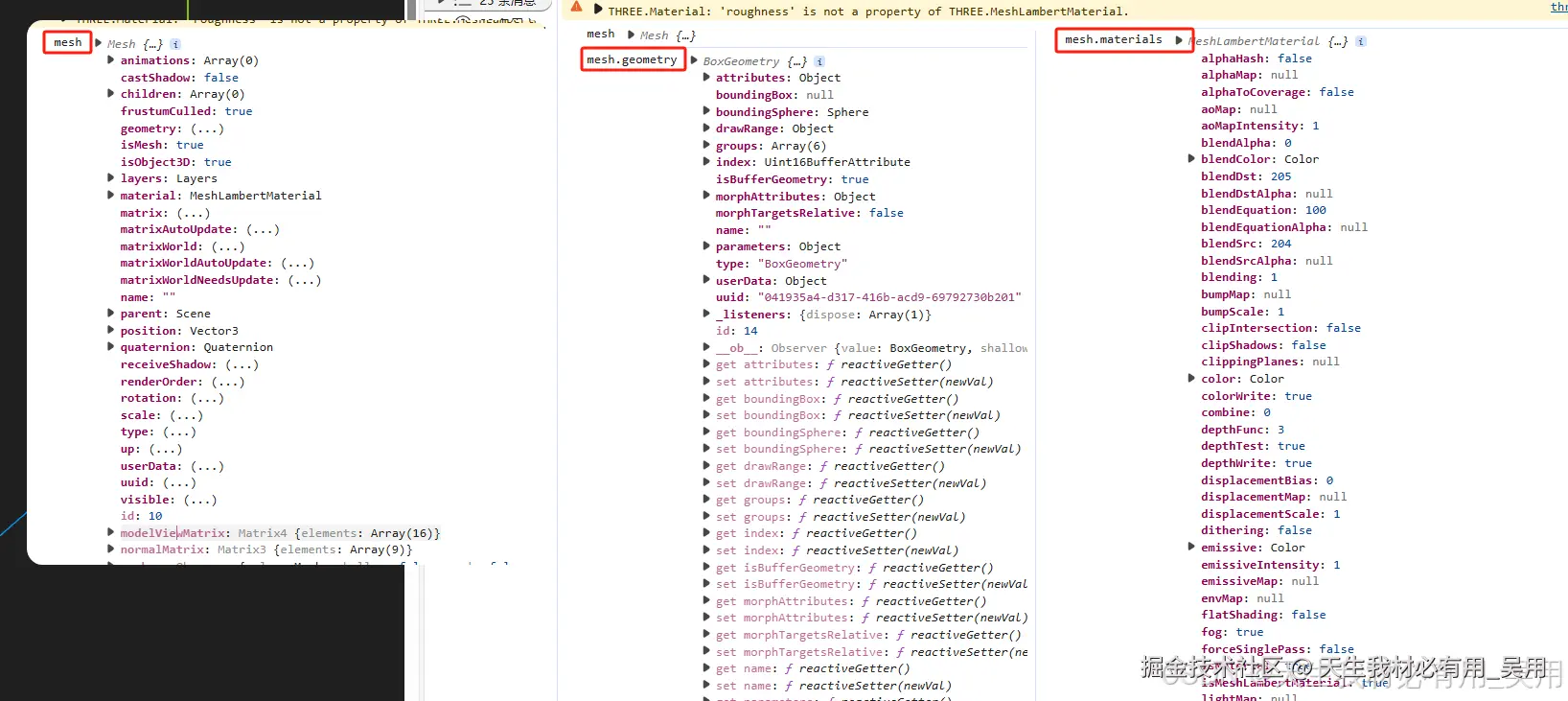Expand get drawRange: reactiveGetter() function

point(706,466)
